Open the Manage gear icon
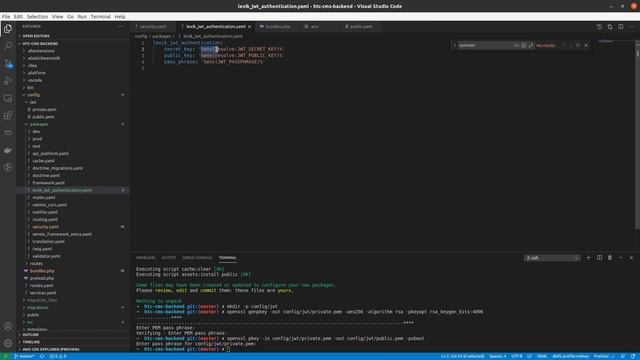Screen dimensions: 640x360 click(8, 343)
